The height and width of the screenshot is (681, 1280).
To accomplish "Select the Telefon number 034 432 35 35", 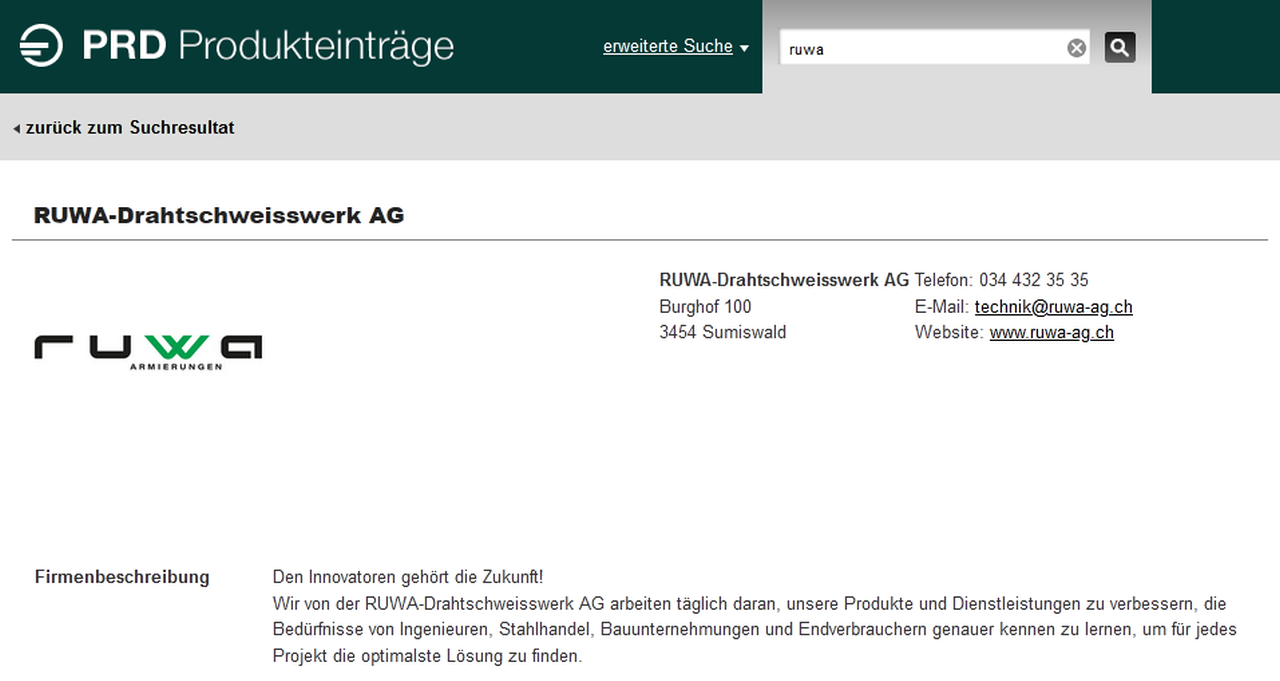I will tap(1034, 280).
